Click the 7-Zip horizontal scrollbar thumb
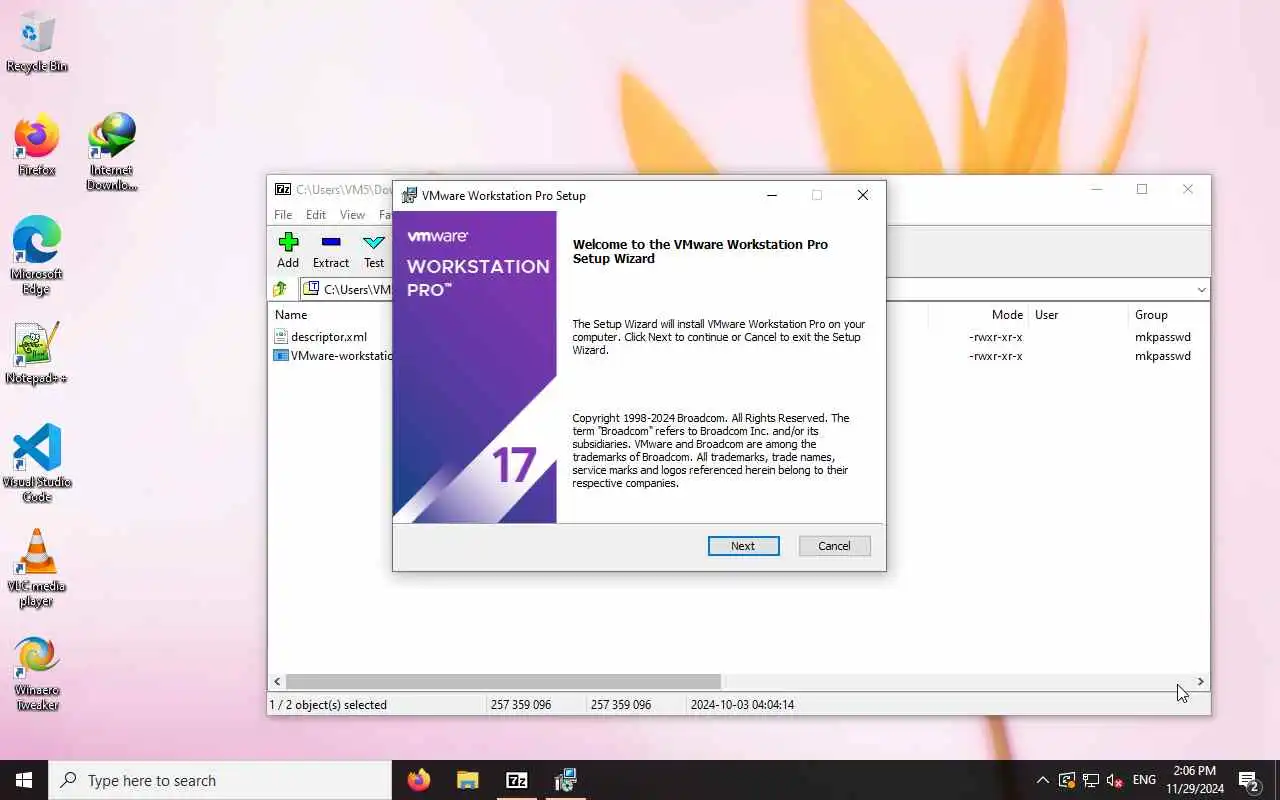1280x800 pixels. 503,682
